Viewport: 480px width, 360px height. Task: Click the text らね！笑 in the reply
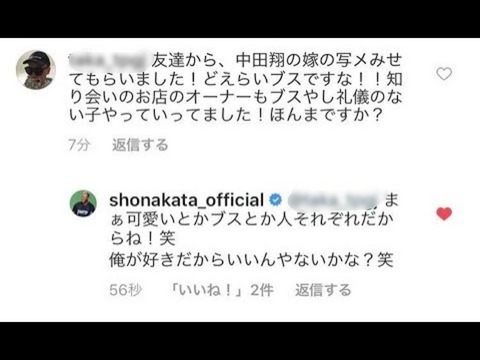click(x=142, y=239)
